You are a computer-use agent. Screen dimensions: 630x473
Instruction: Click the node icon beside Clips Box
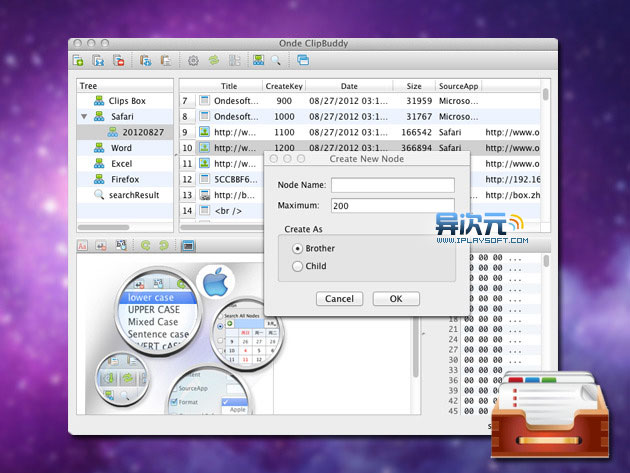[x=99, y=100]
